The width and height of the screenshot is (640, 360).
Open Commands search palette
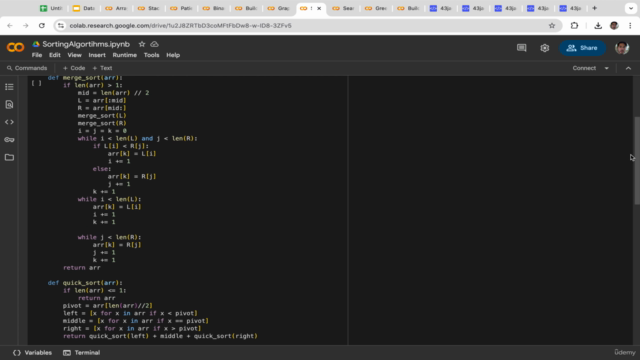click(x=27, y=68)
